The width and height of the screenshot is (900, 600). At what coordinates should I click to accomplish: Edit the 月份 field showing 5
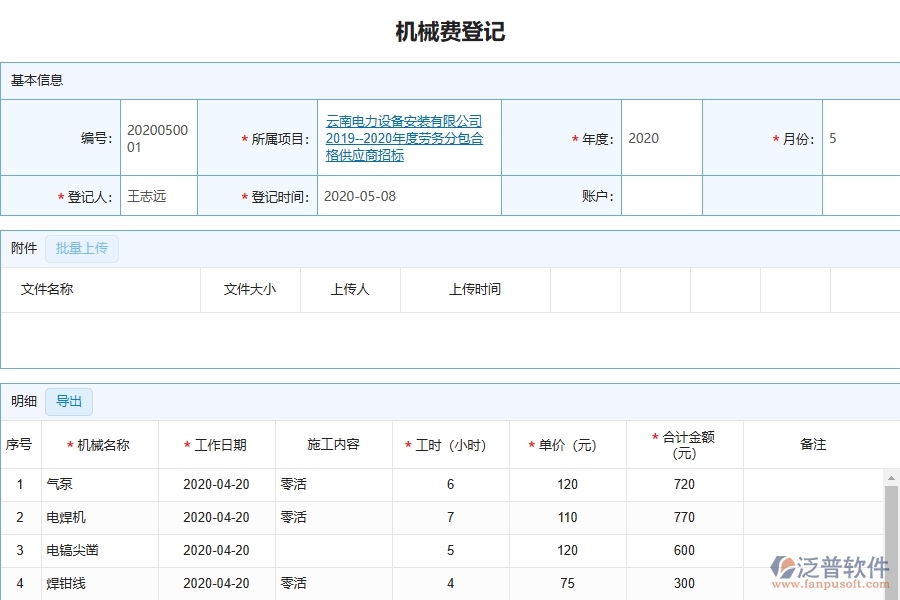point(860,138)
